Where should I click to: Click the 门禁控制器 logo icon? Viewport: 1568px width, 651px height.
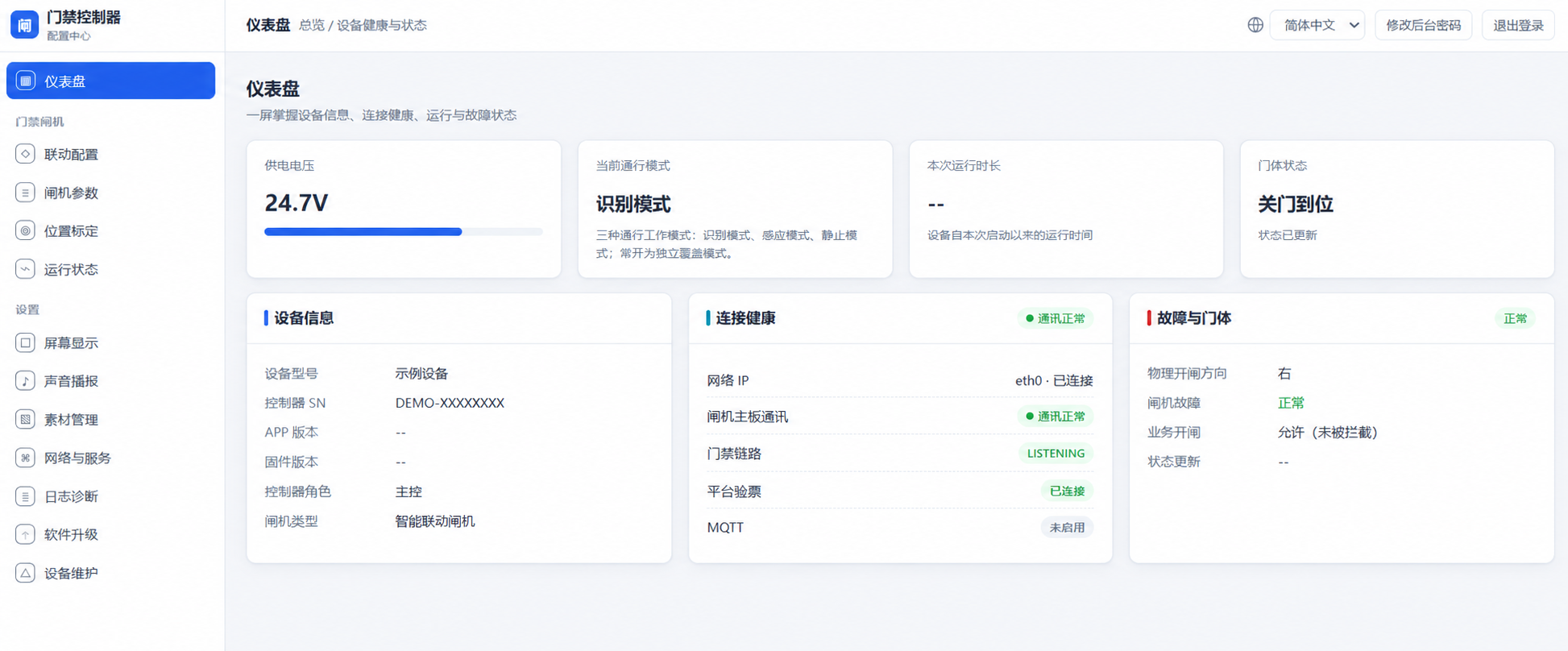(24, 25)
